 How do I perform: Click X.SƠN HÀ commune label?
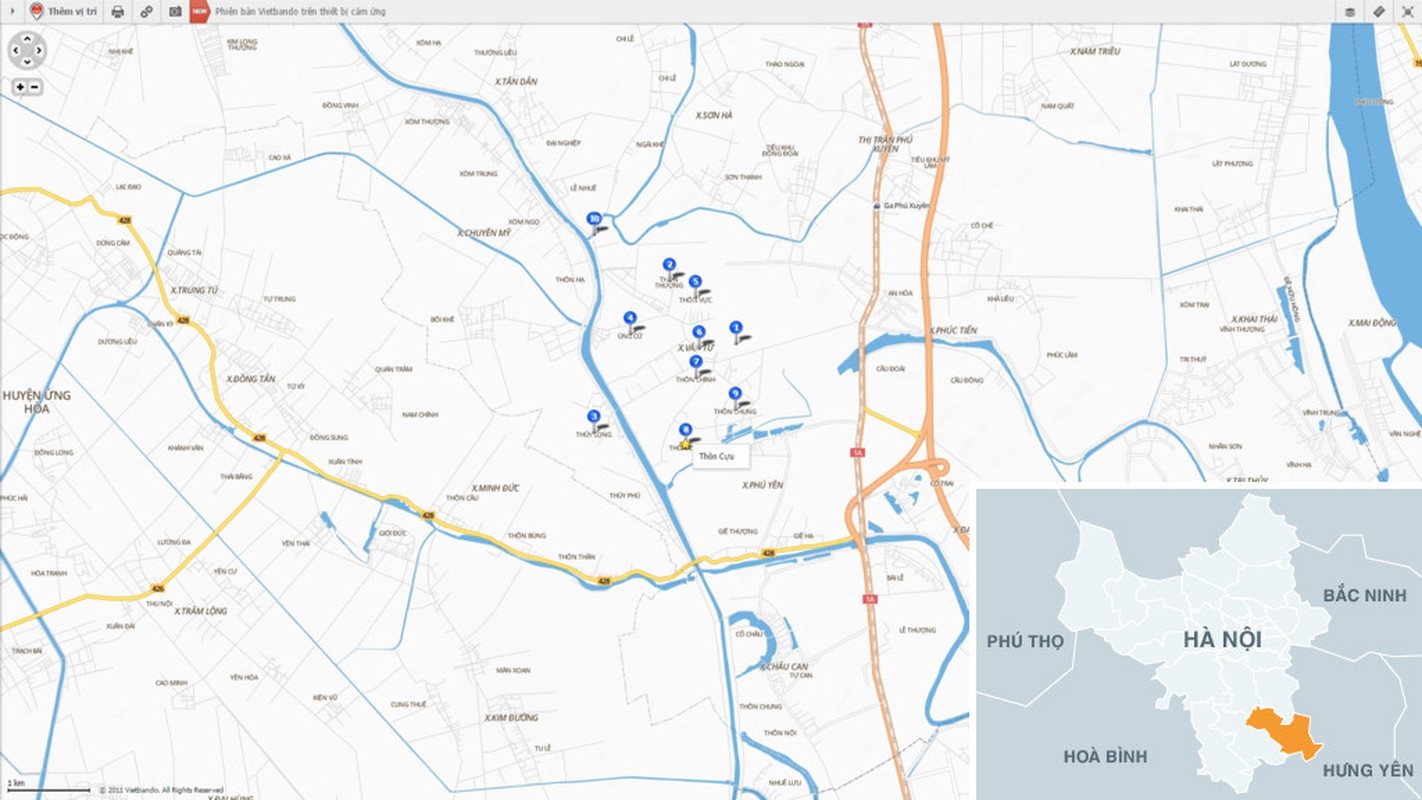click(x=714, y=115)
